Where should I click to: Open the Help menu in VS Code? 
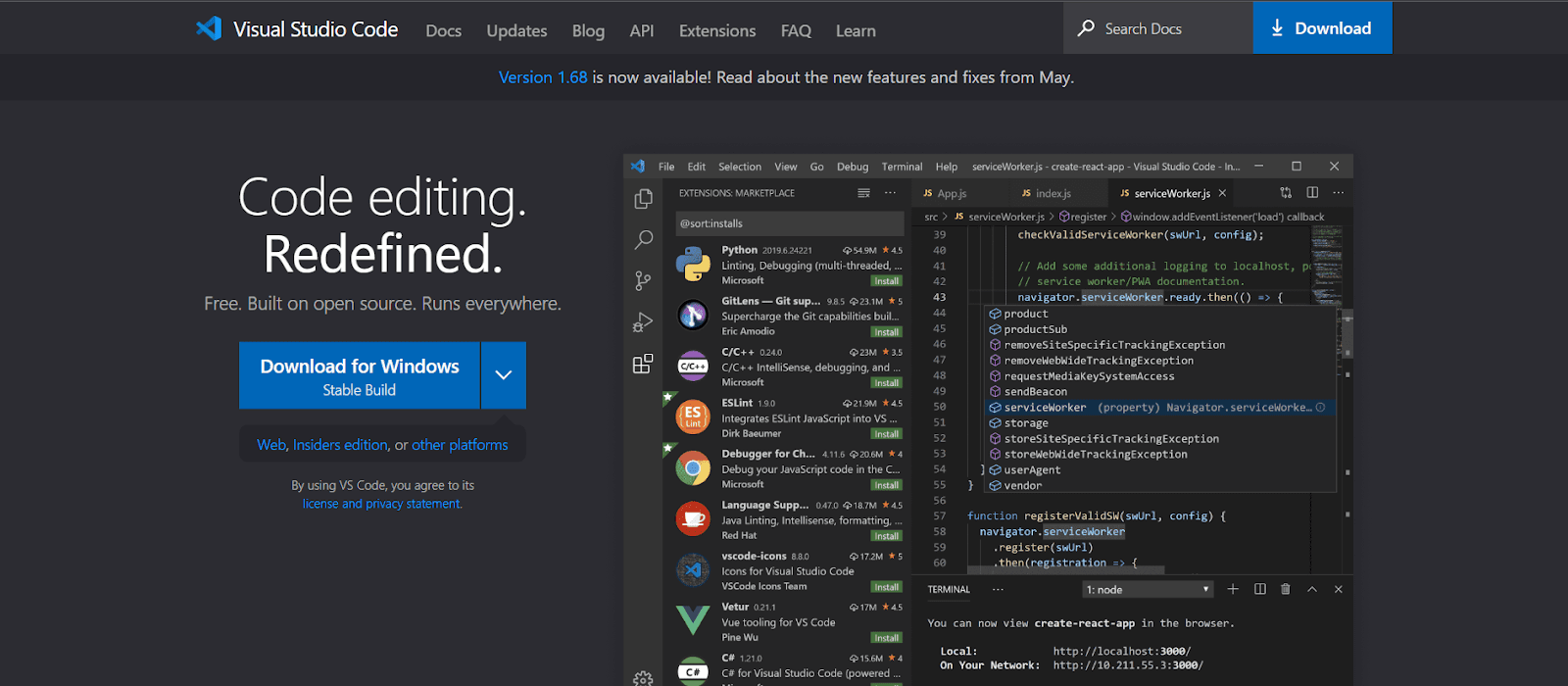click(x=947, y=167)
